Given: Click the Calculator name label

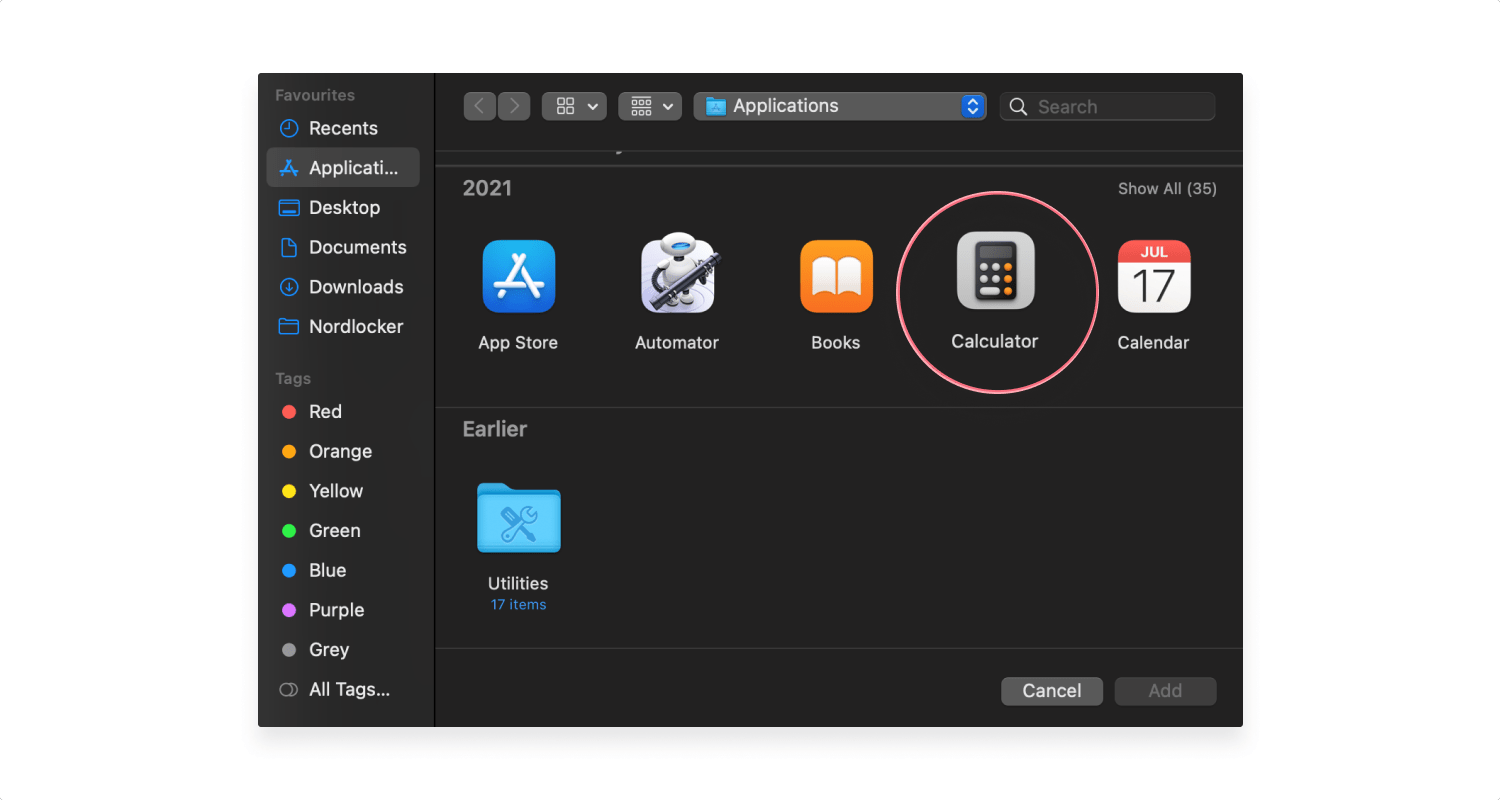Looking at the screenshot, I should (x=995, y=341).
